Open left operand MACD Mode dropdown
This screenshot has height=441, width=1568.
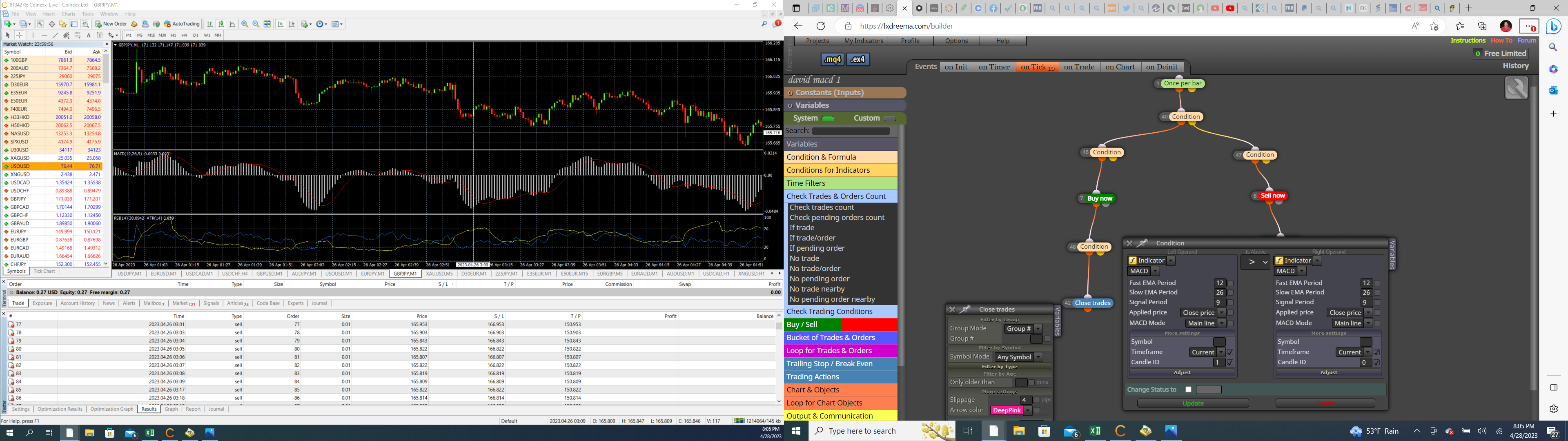point(1206,323)
